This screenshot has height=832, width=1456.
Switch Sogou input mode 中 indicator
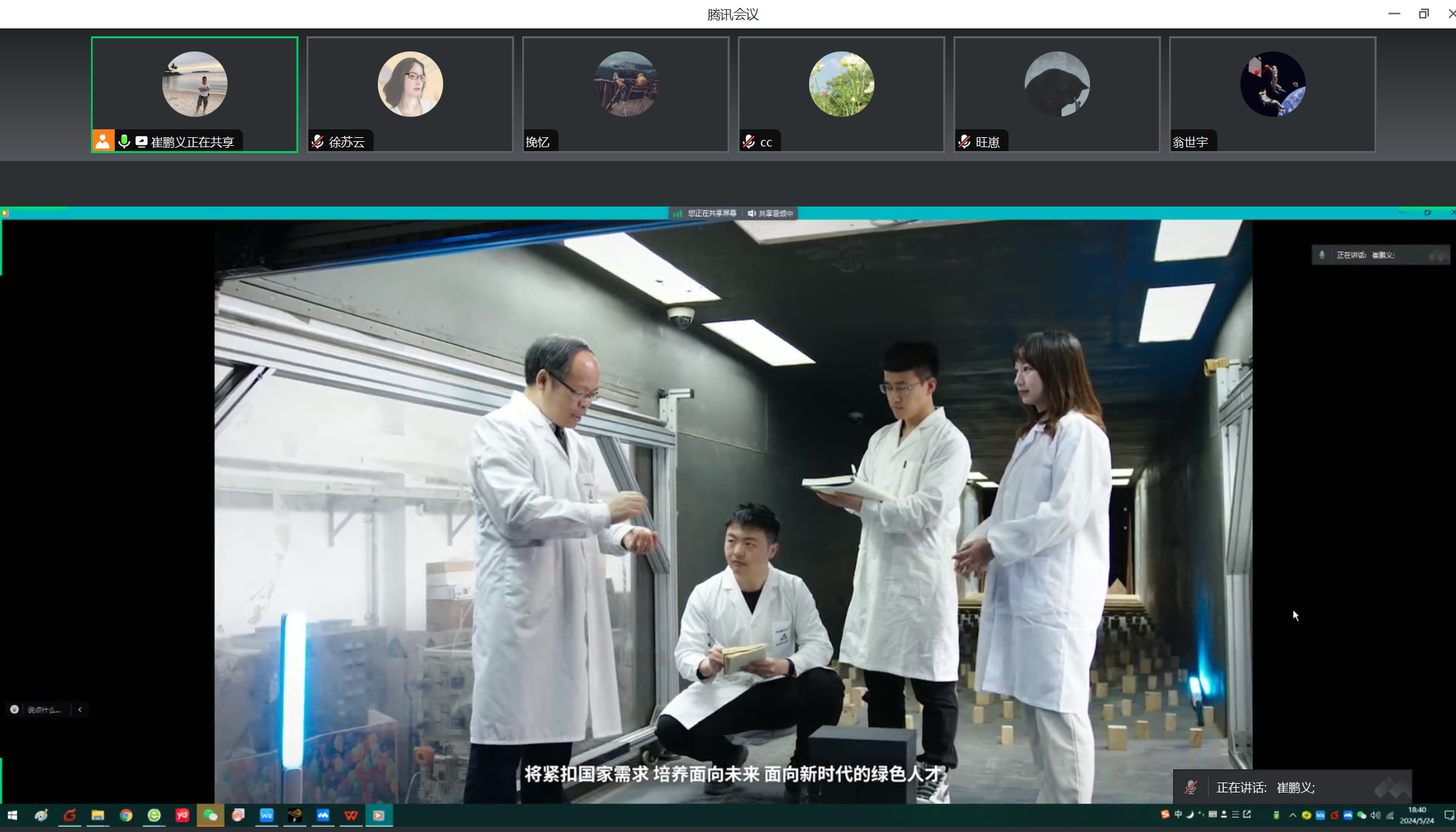(1178, 815)
